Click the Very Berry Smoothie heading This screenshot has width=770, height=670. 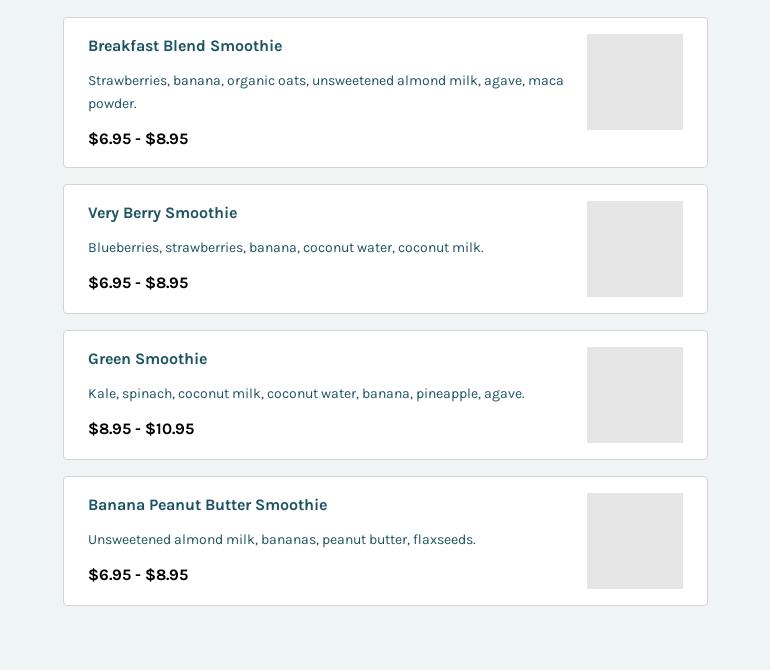pyautogui.click(x=162, y=213)
